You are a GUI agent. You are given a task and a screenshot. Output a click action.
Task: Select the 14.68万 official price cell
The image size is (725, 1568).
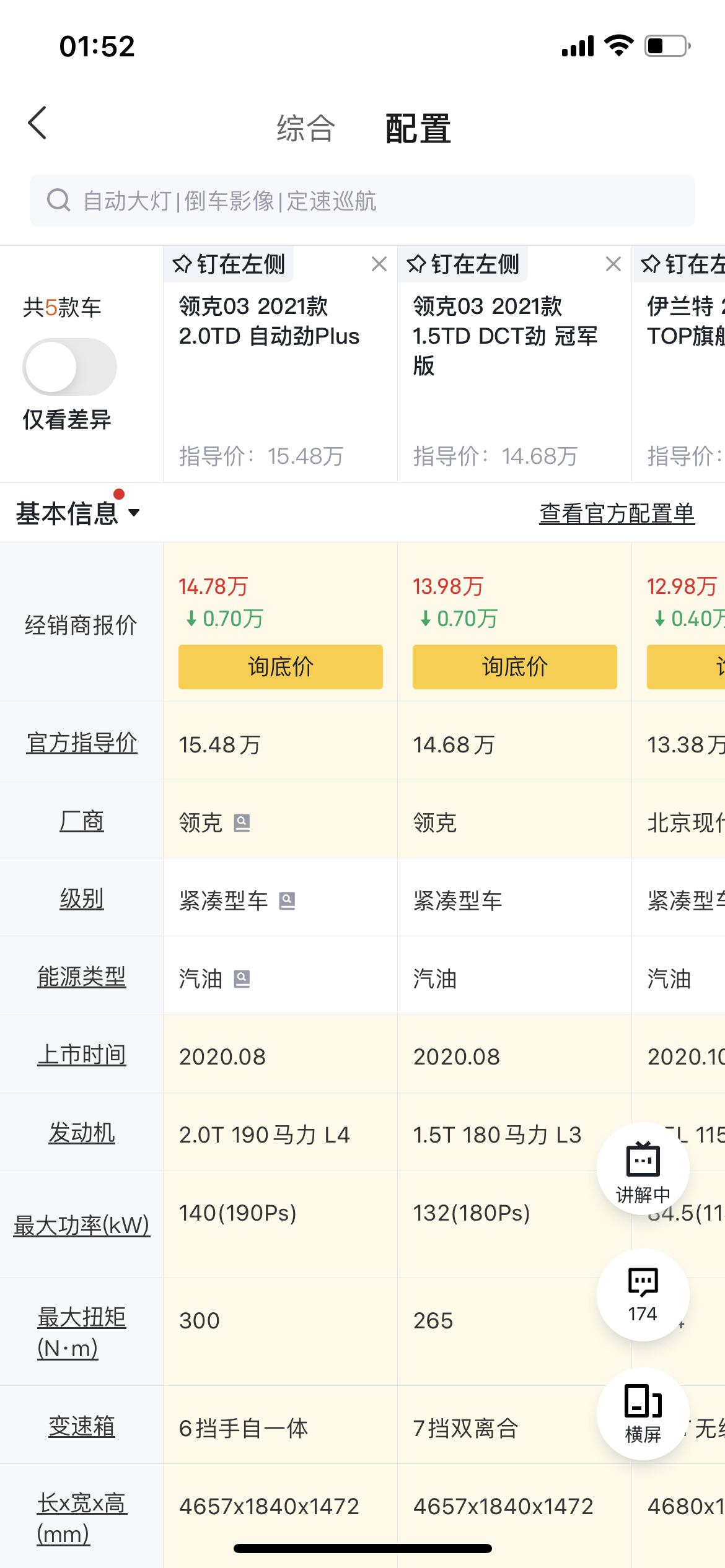point(515,741)
